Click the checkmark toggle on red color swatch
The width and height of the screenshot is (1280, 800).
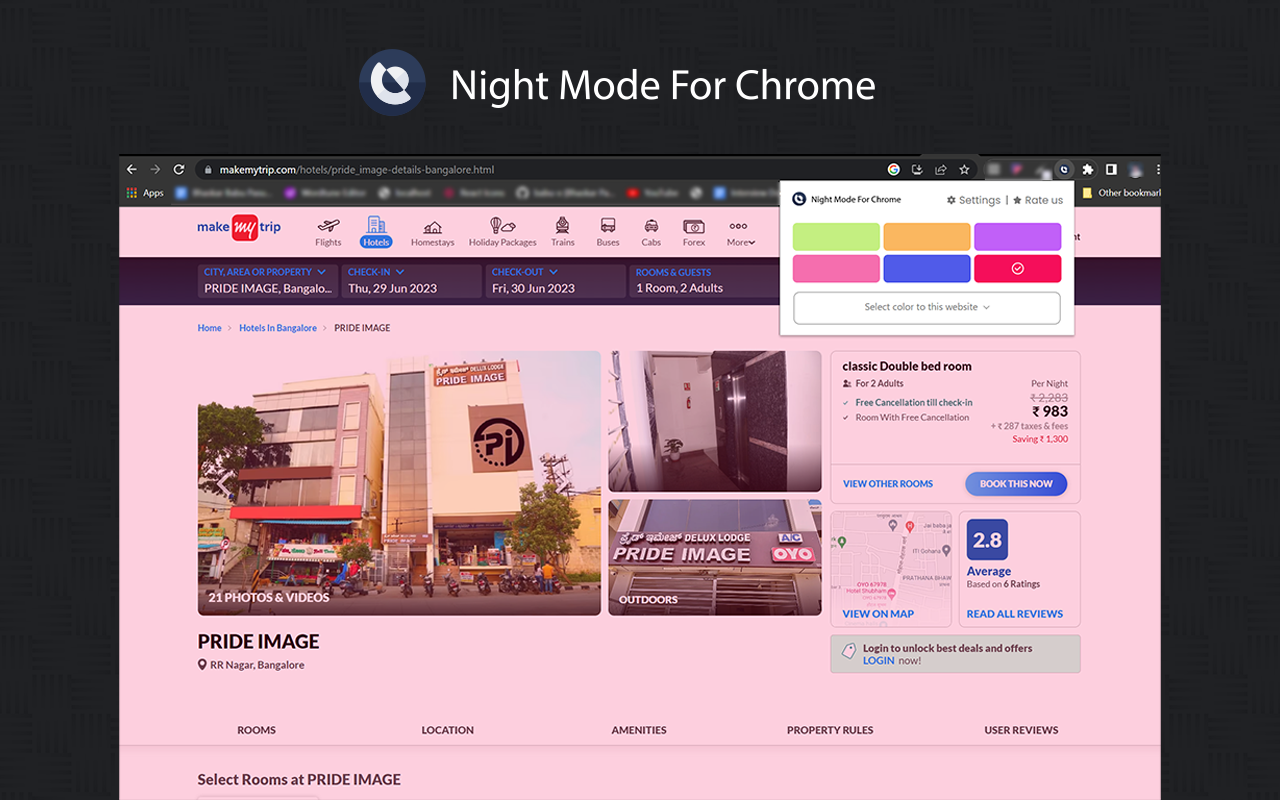(x=1017, y=268)
